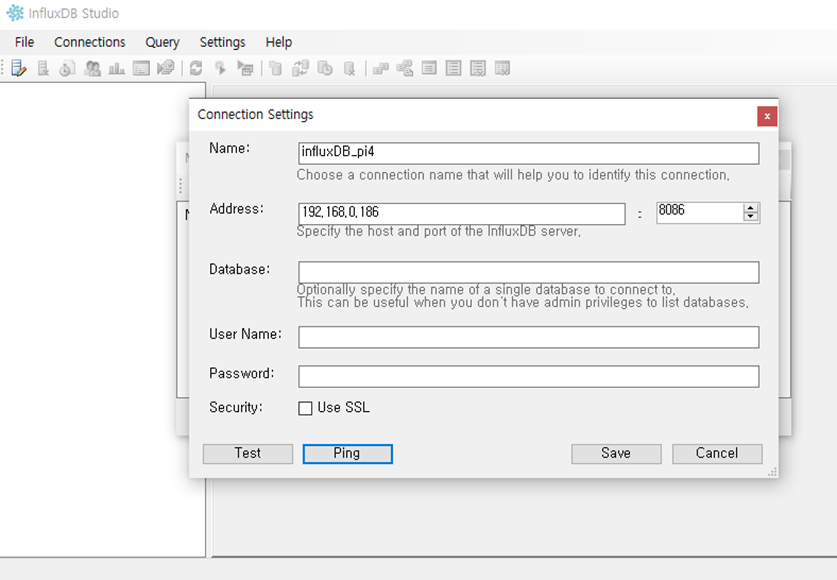Click the bar chart statistics icon
The width and height of the screenshot is (837, 580).
pyautogui.click(x=116, y=68)
